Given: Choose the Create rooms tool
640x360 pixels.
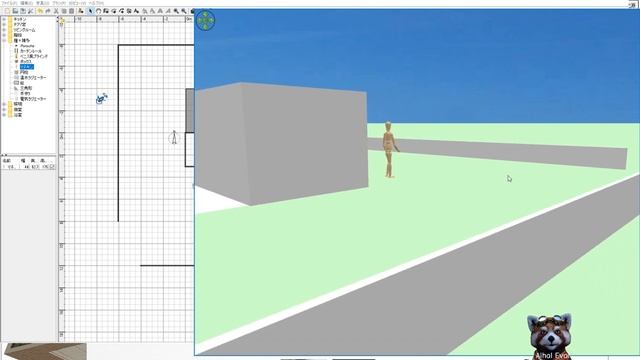Looking at the screenshot, I should pos(114,11).
